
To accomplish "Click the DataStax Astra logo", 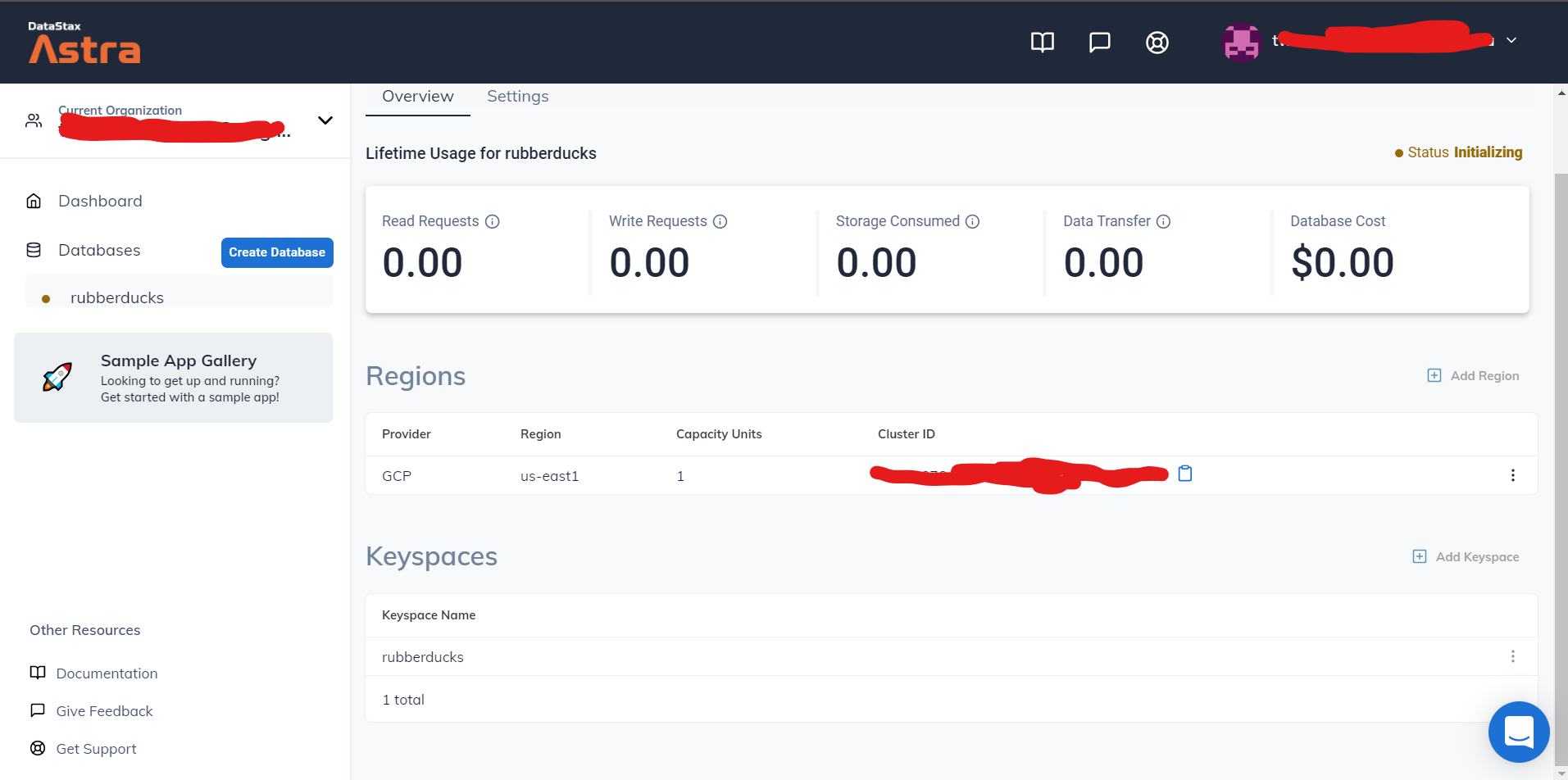I will pos(84,43).
